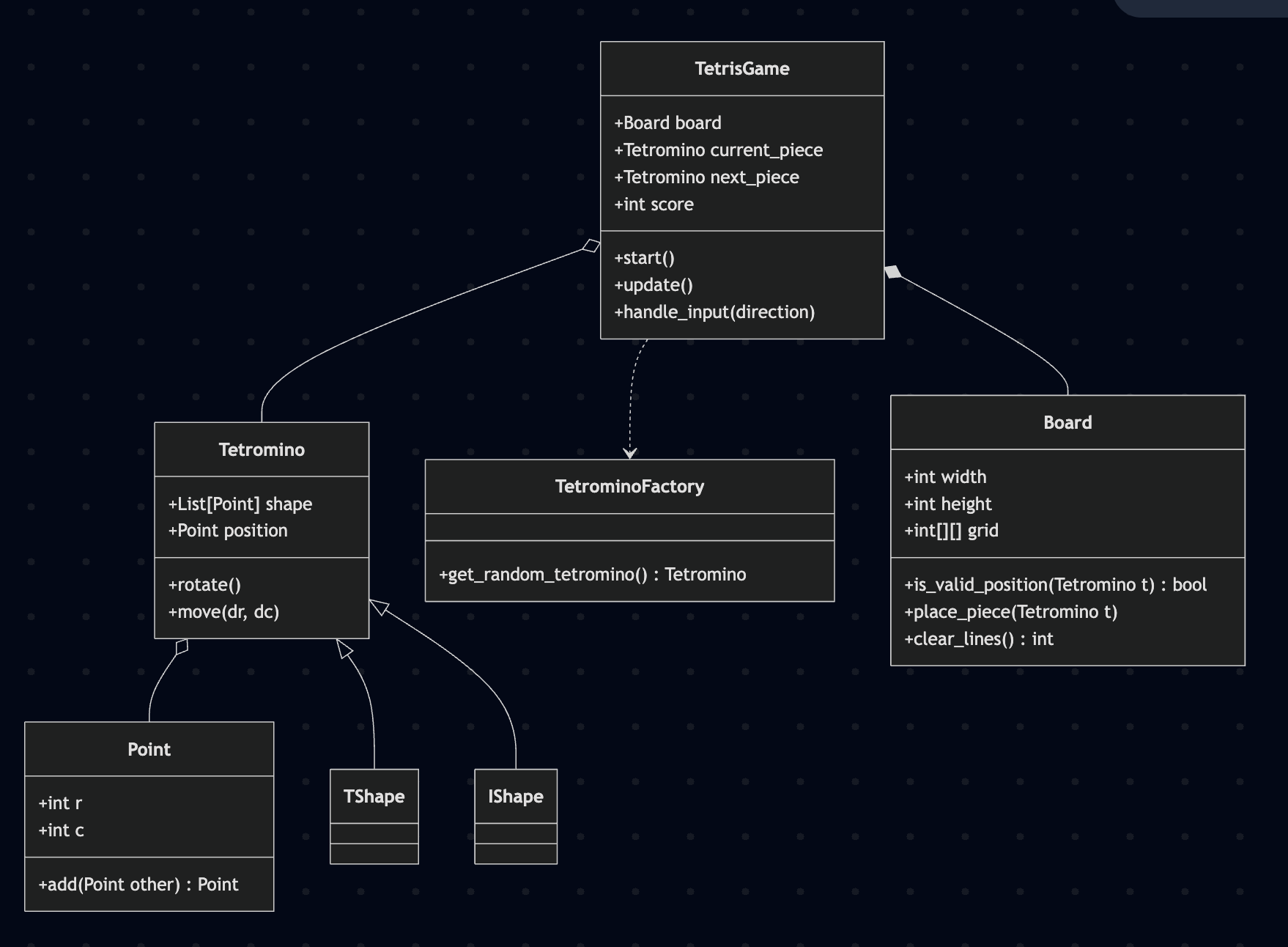Click the inheritance triangle from IShape to Tetromino

(x=379, y=607)
